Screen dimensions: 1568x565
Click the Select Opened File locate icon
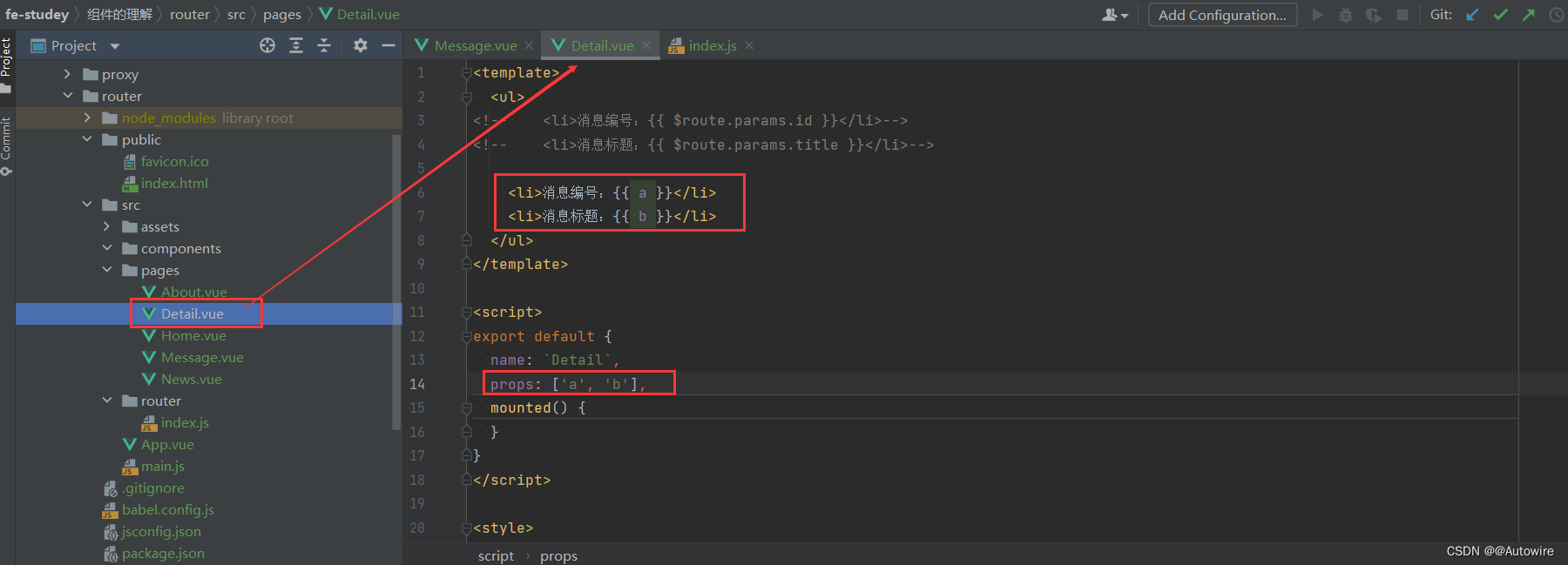coord(267,45)
